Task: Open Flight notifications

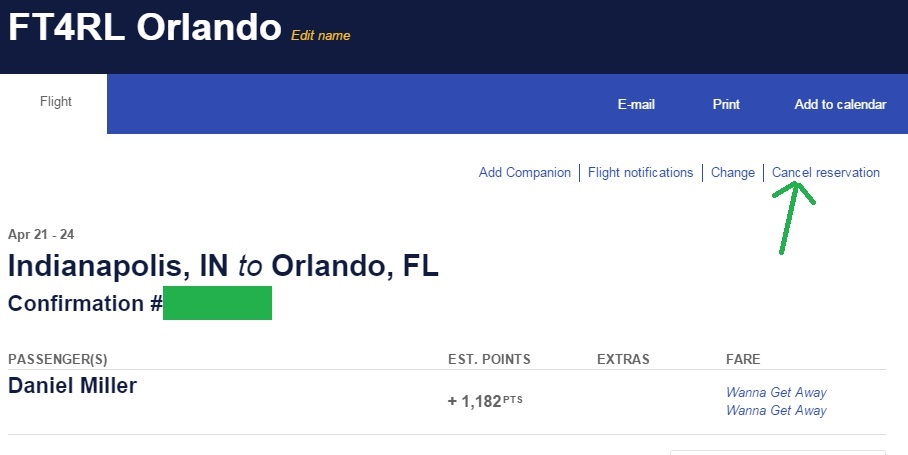Action: pyautogui.click(x=640, y=172)
